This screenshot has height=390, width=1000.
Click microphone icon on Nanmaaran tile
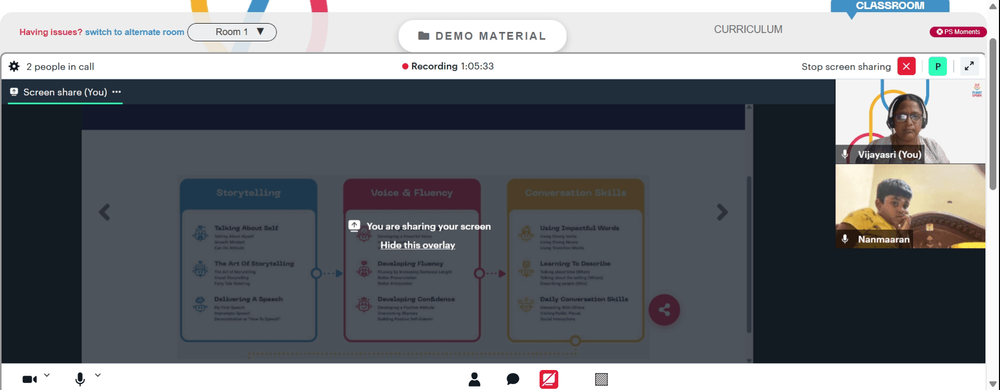[845, 239]
